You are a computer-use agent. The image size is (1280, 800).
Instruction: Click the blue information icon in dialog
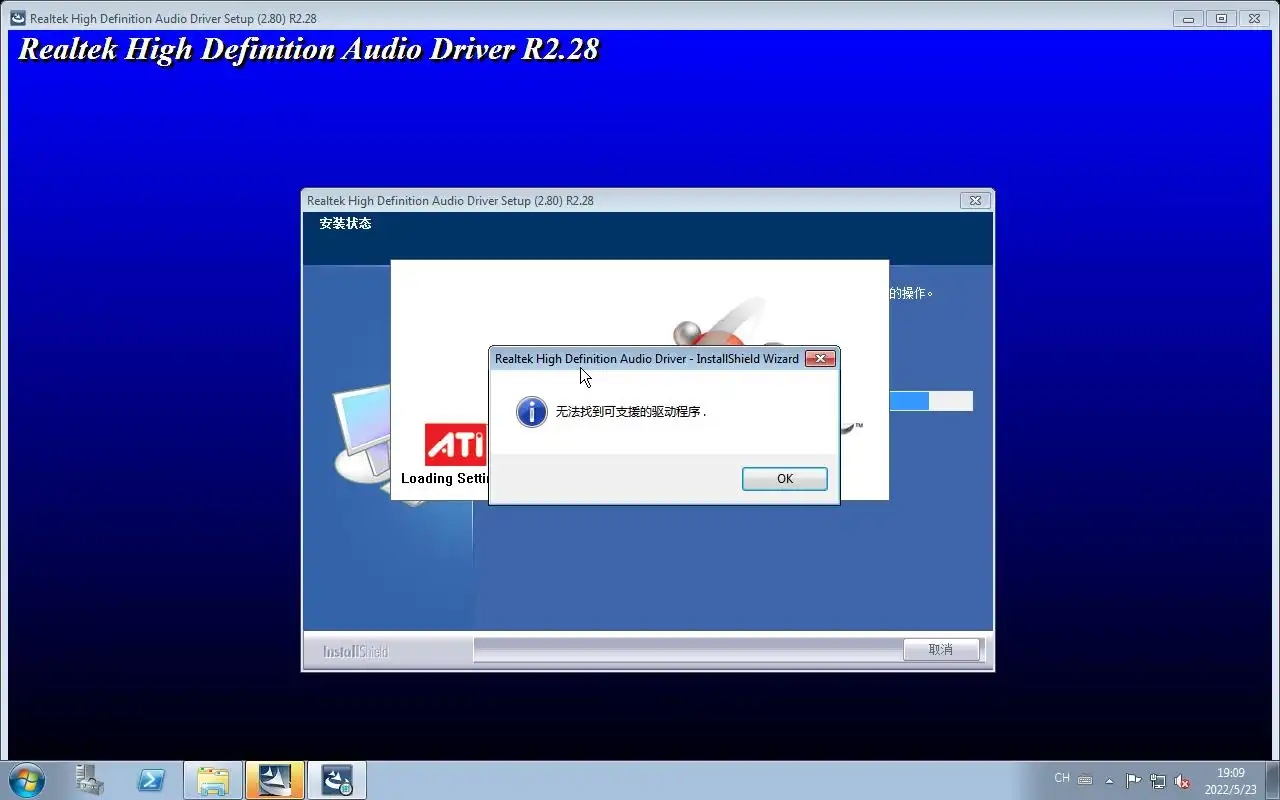531,411
